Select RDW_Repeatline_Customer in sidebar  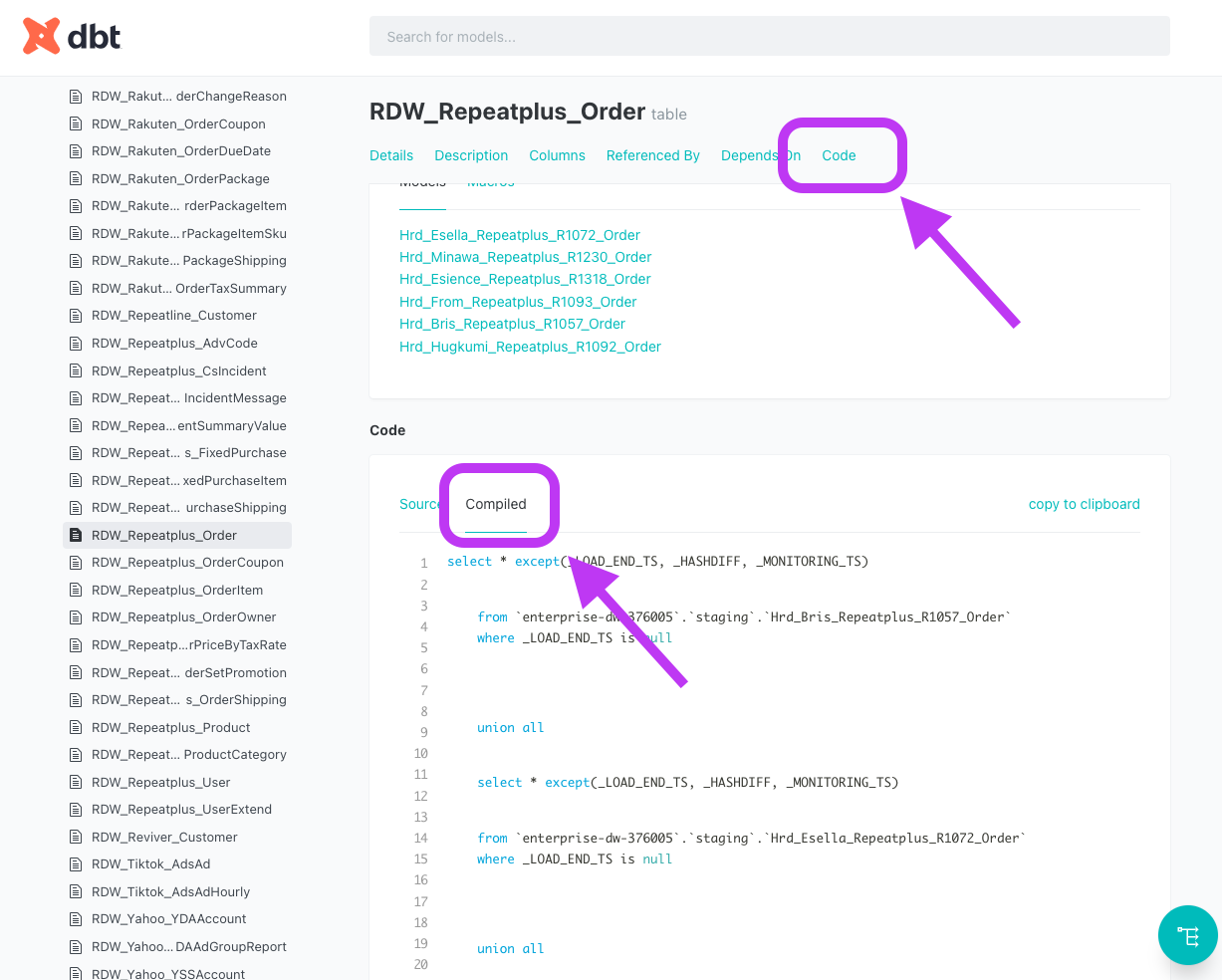pos(174,316)
